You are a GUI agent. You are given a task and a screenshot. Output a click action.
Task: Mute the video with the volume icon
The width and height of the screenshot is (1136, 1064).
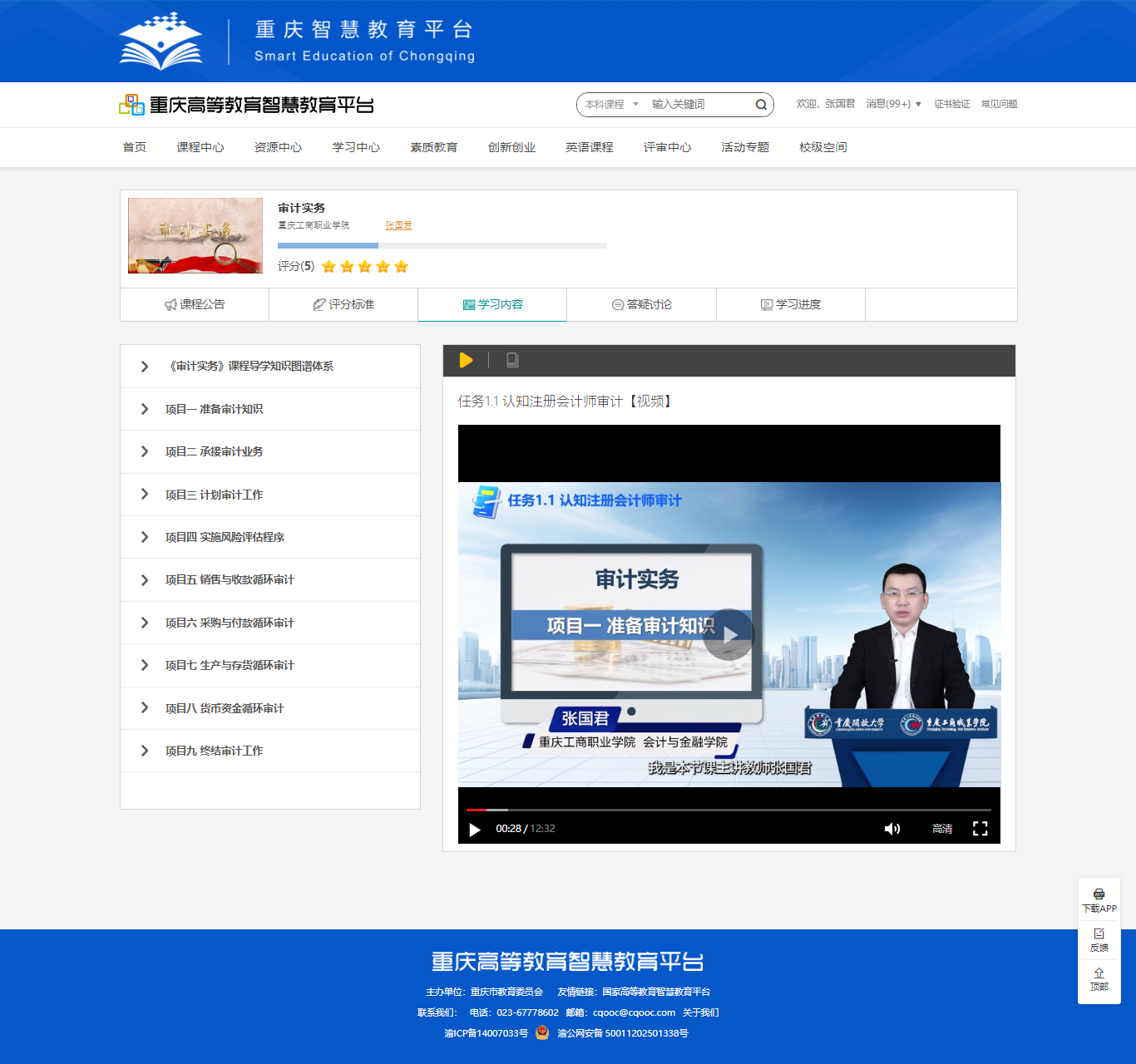[x=892, y=829]
